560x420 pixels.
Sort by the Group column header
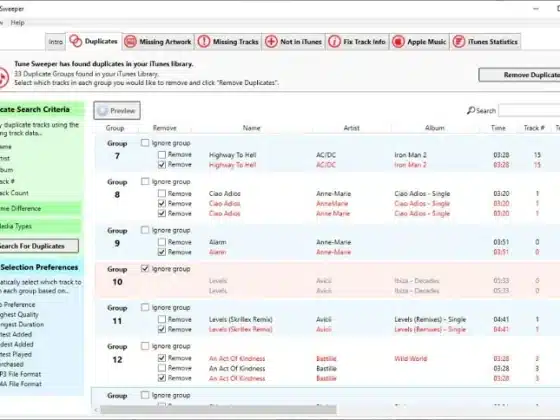(115, 128)
